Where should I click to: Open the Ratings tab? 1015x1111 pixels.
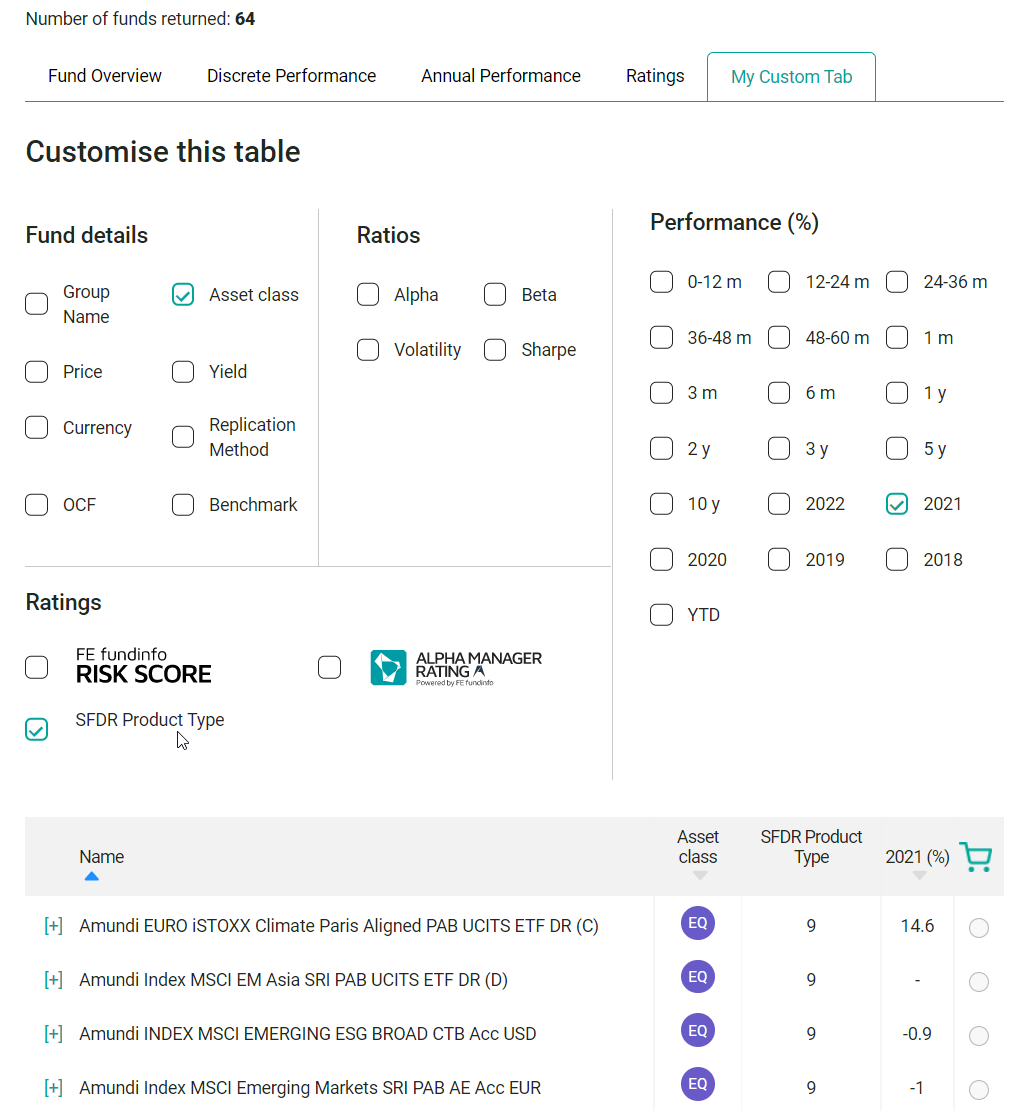pyautogui.click(x=655, y=76)
